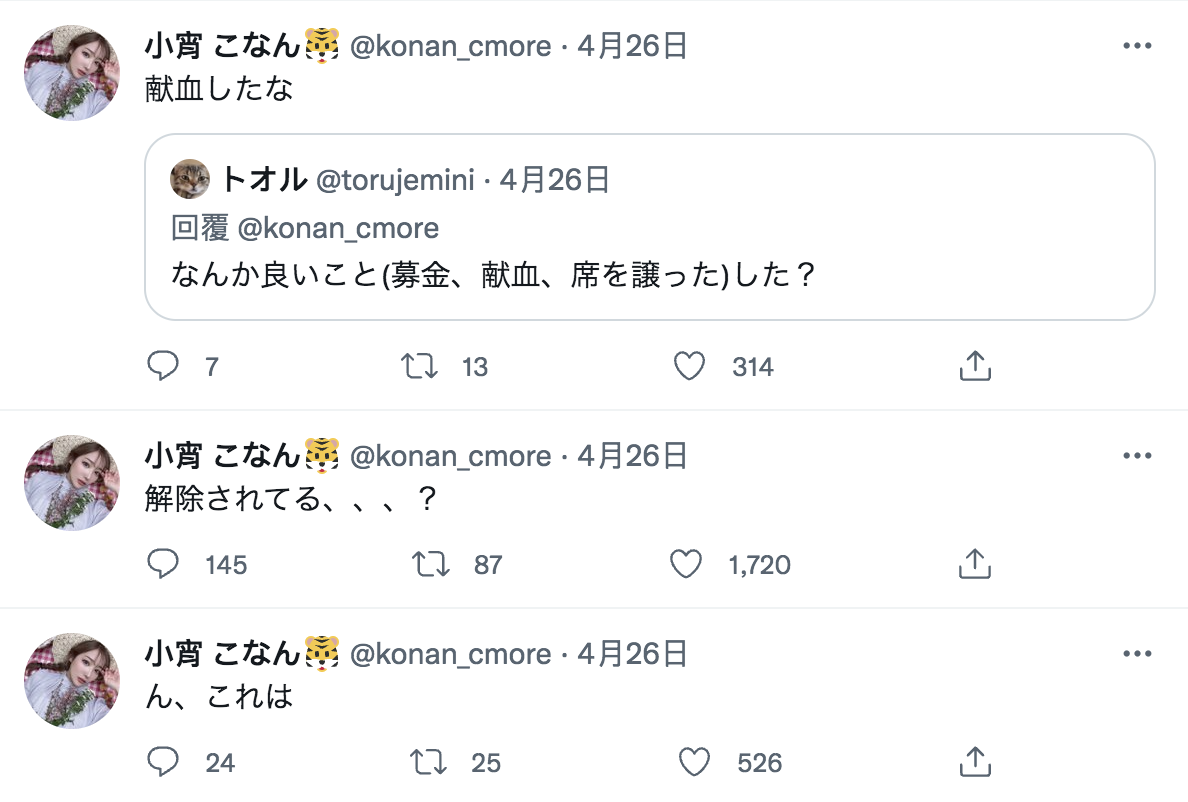Image resolution: width=1188 pixels, height=802 pixels.
Task: Like the tweet with 526 likes
Action: pyautogui.click(x=694, y=763)
